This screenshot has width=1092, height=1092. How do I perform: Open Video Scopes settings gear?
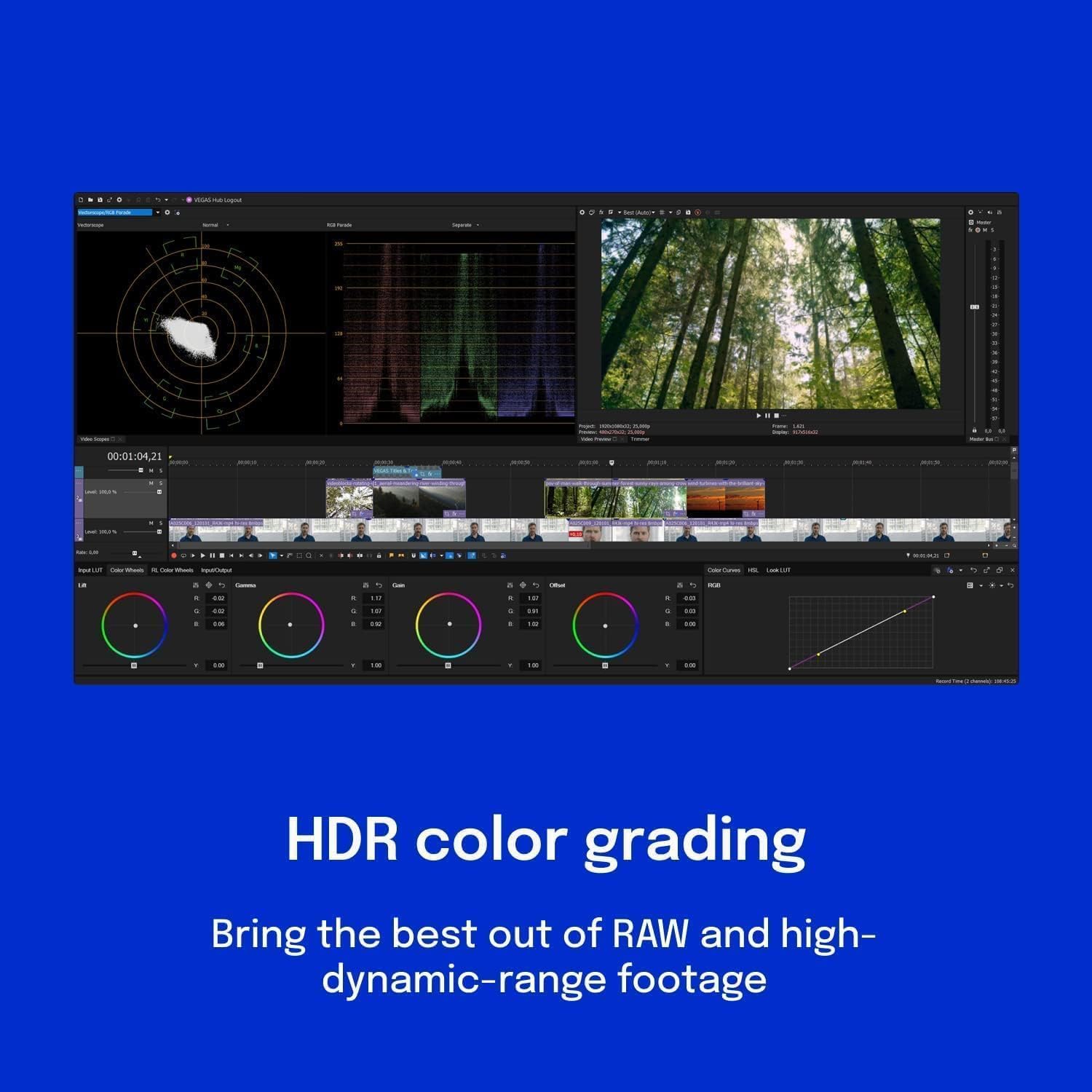click(167, 213)
